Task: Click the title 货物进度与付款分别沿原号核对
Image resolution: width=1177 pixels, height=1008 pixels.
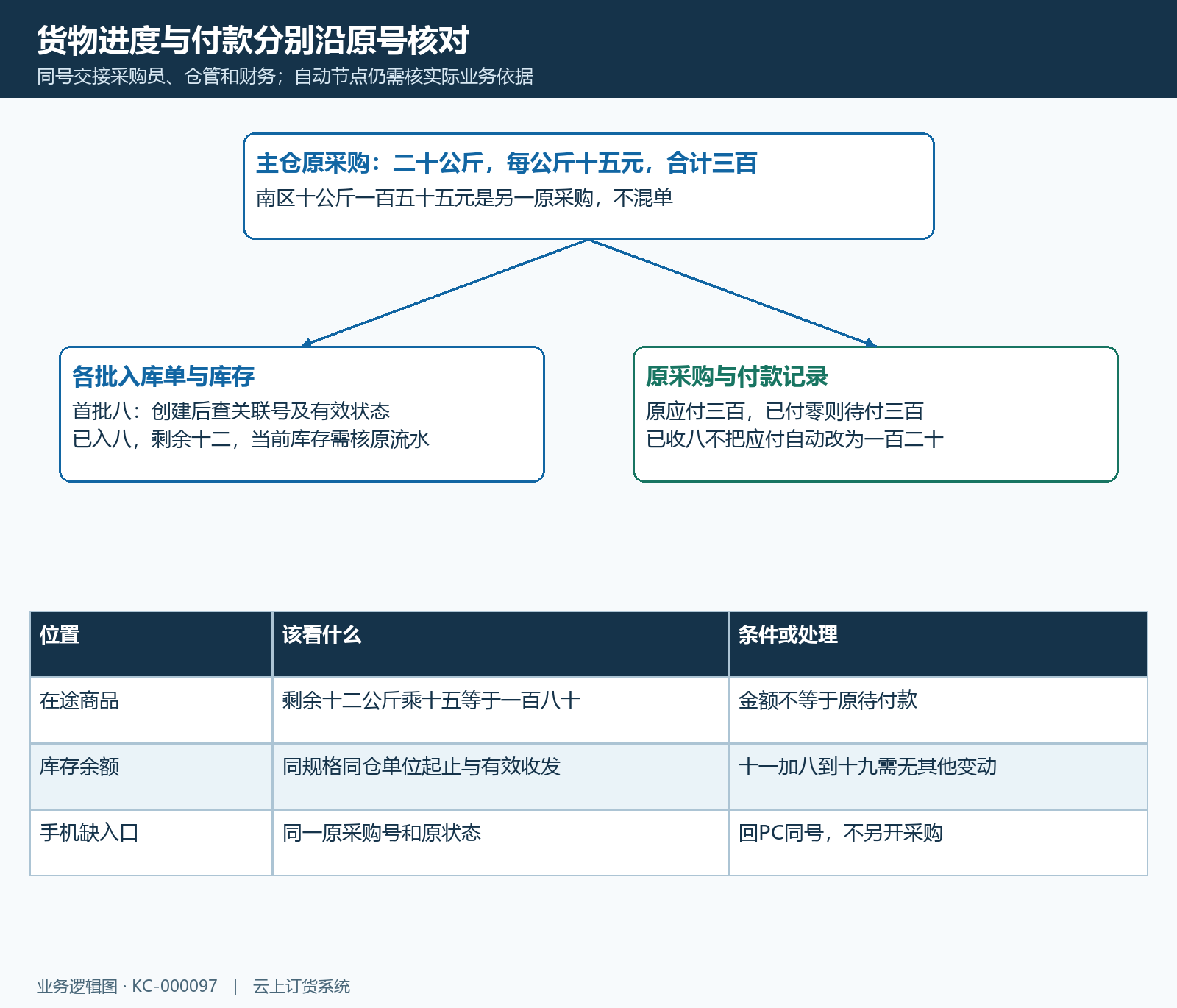Action: point(253,40)
